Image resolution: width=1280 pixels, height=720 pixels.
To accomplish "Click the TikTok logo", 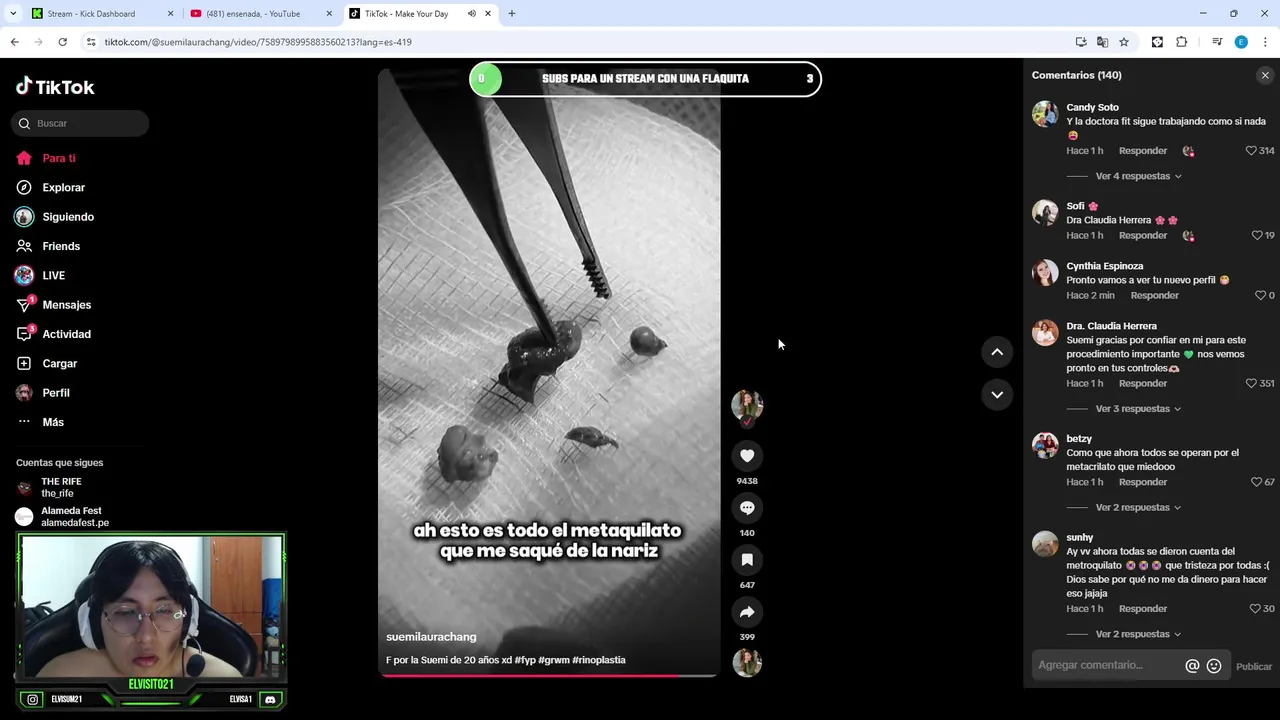I will point(55,87).
